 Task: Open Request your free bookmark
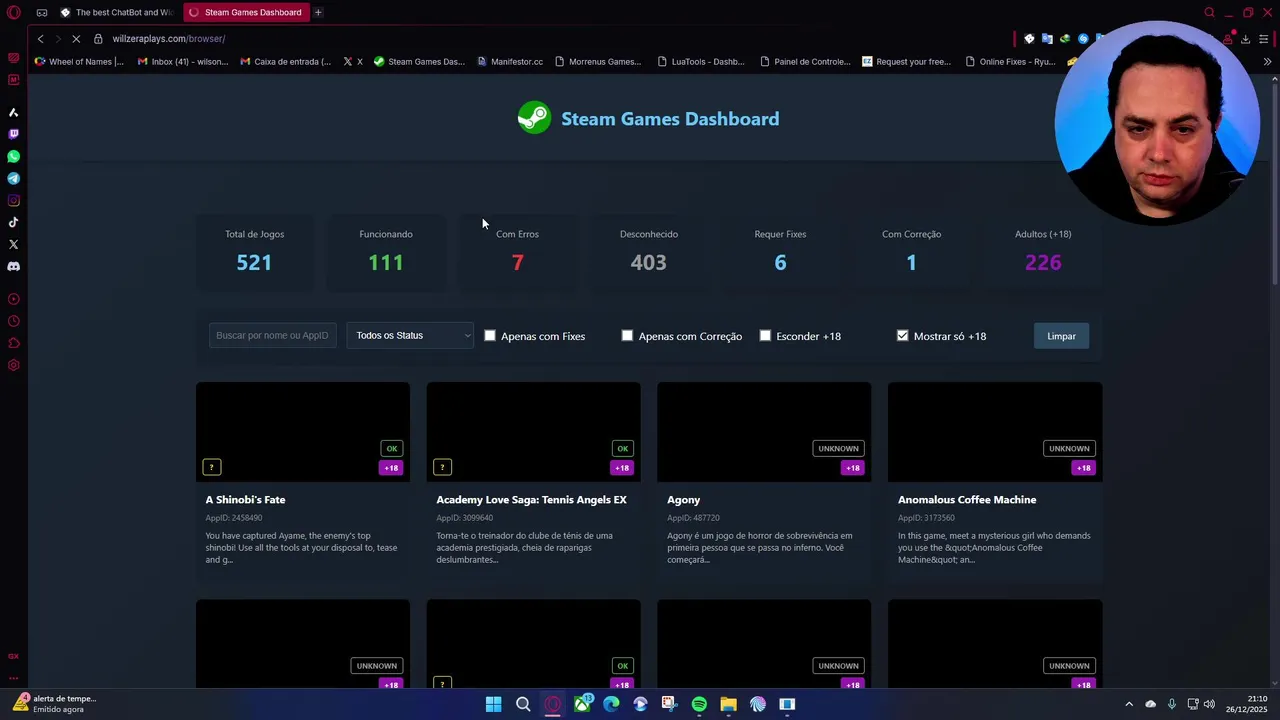(x=907, y=61)
